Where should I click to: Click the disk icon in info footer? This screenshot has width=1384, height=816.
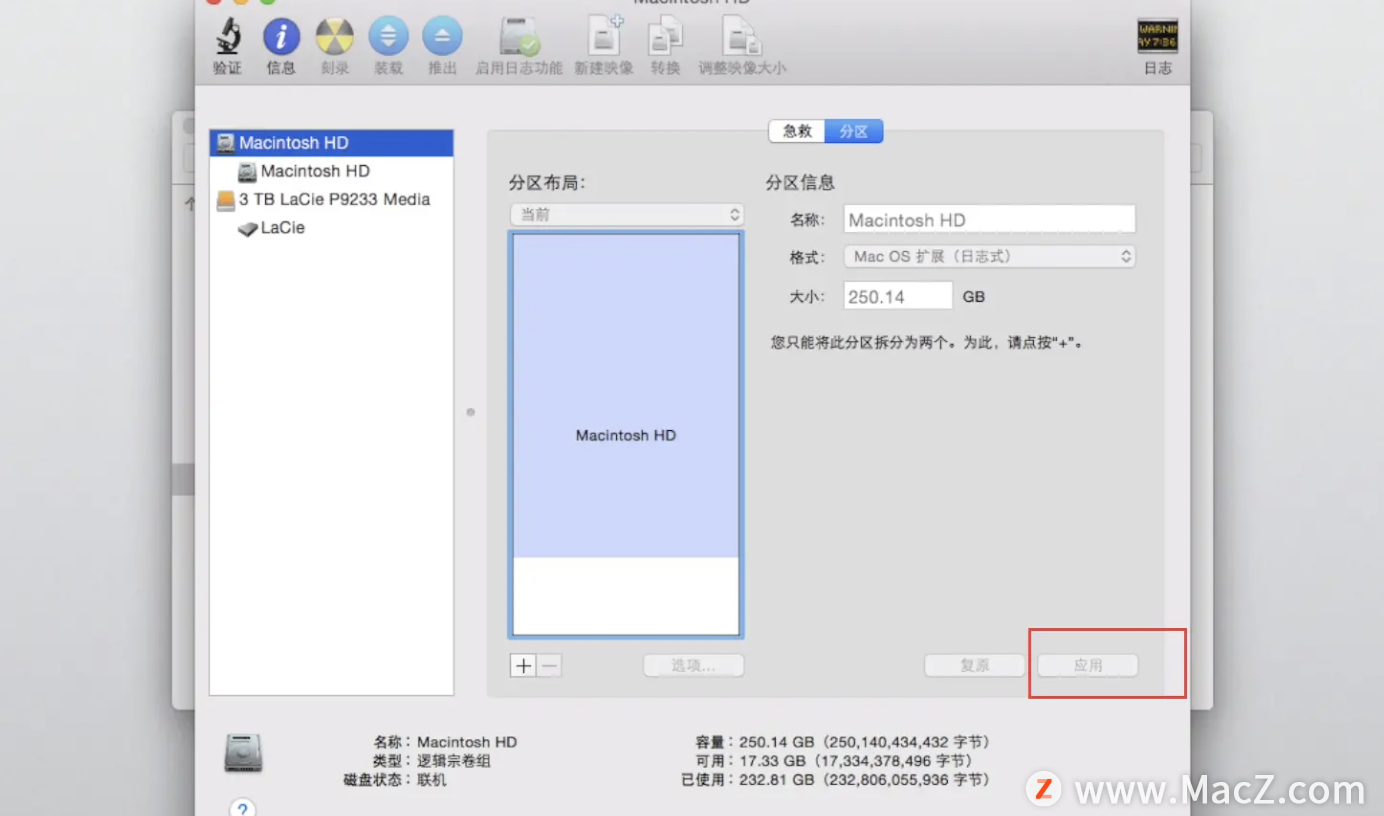tap(244, 753)
